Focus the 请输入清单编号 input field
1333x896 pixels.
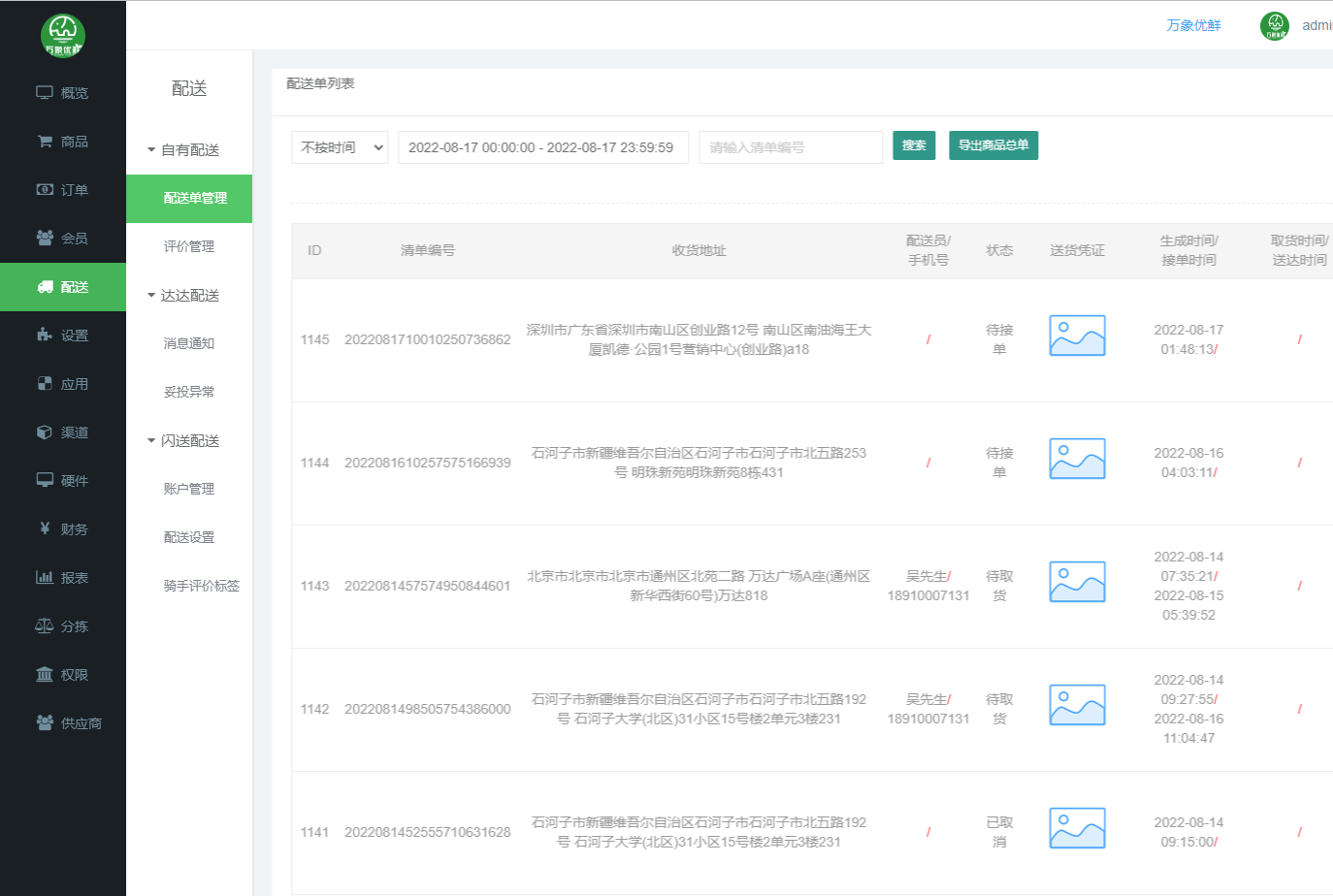pyautogui.click(x=790, y=147)
